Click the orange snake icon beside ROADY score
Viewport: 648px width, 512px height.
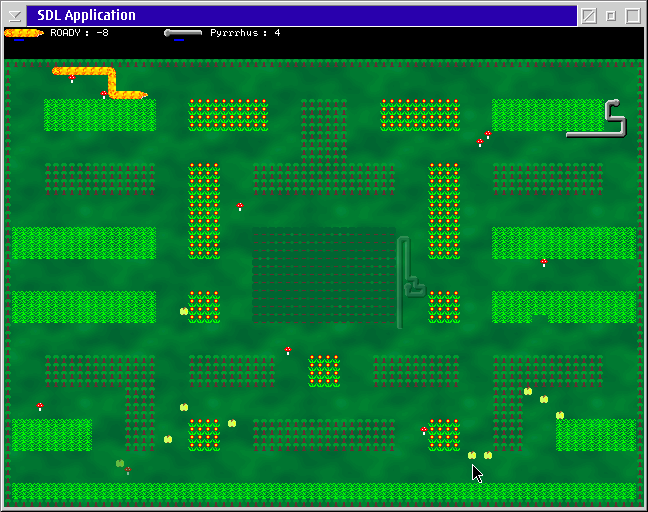point(24,33)
